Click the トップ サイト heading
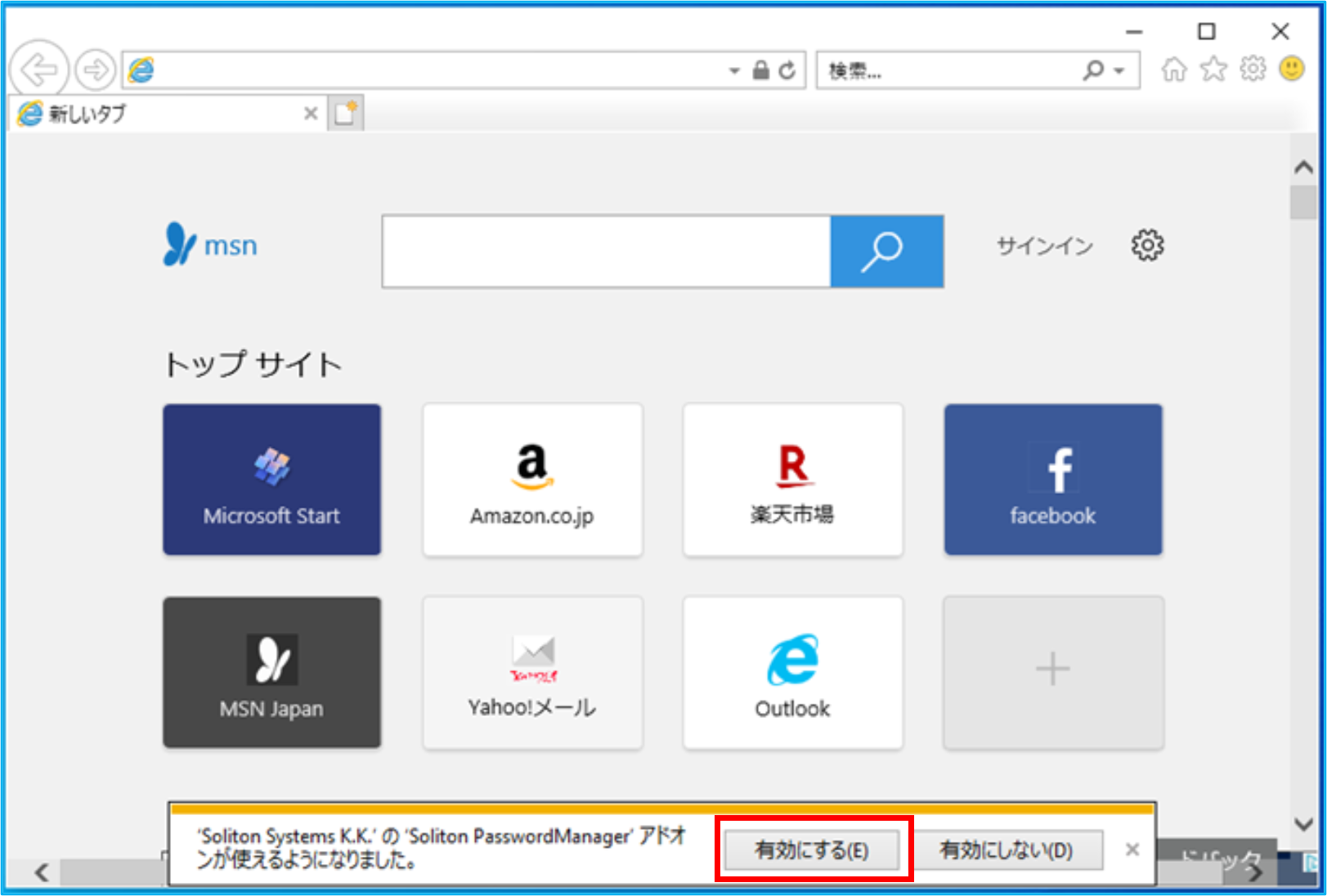The width and height of the screenshot is (1327, 896). 253,365
